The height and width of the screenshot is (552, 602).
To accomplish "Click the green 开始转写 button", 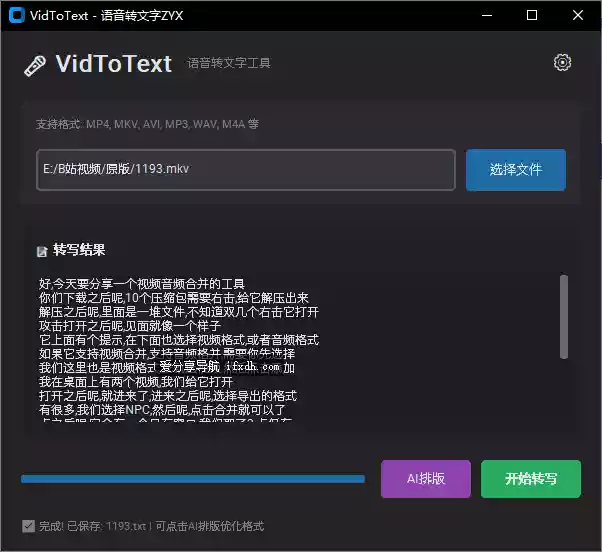I will (531, 479).
